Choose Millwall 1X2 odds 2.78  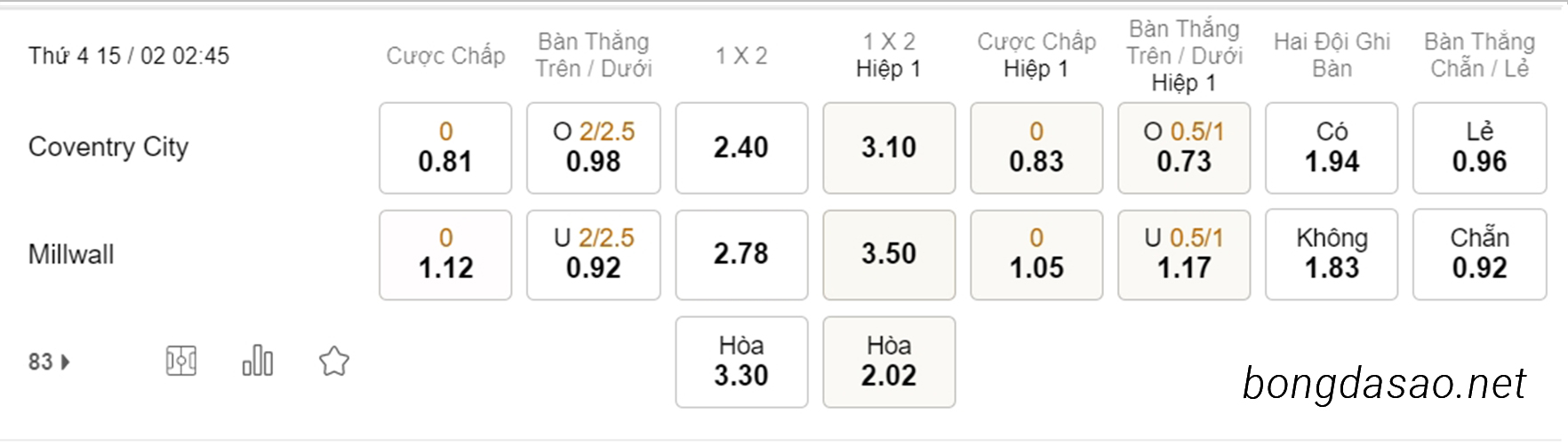pos(741,254)
